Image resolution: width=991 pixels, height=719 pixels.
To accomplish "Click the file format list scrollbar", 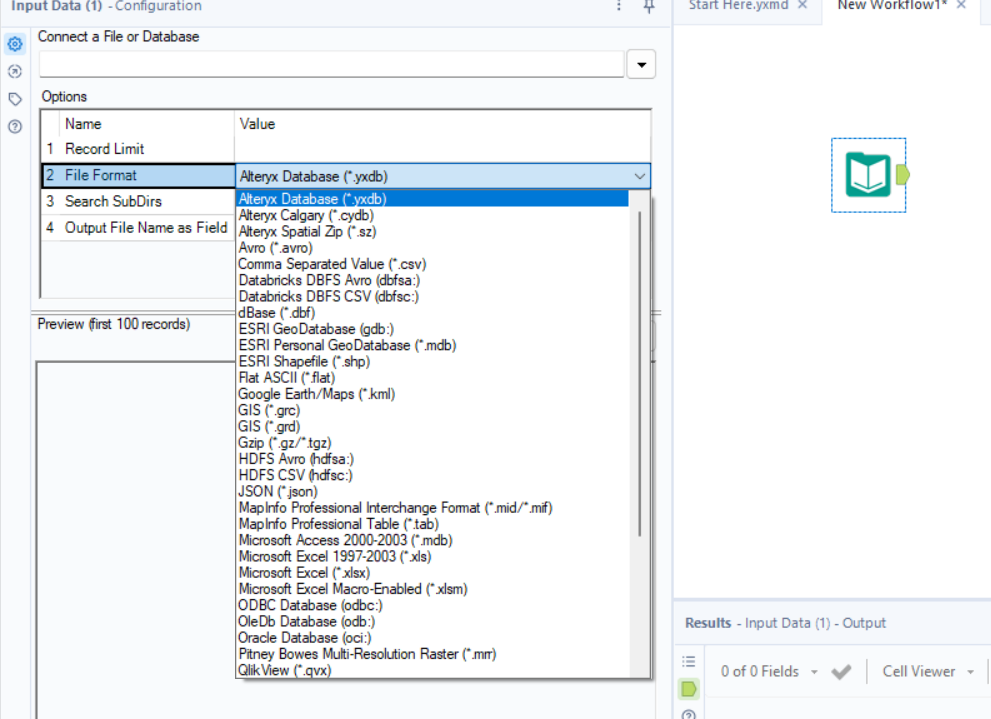I will coord(640,373).
